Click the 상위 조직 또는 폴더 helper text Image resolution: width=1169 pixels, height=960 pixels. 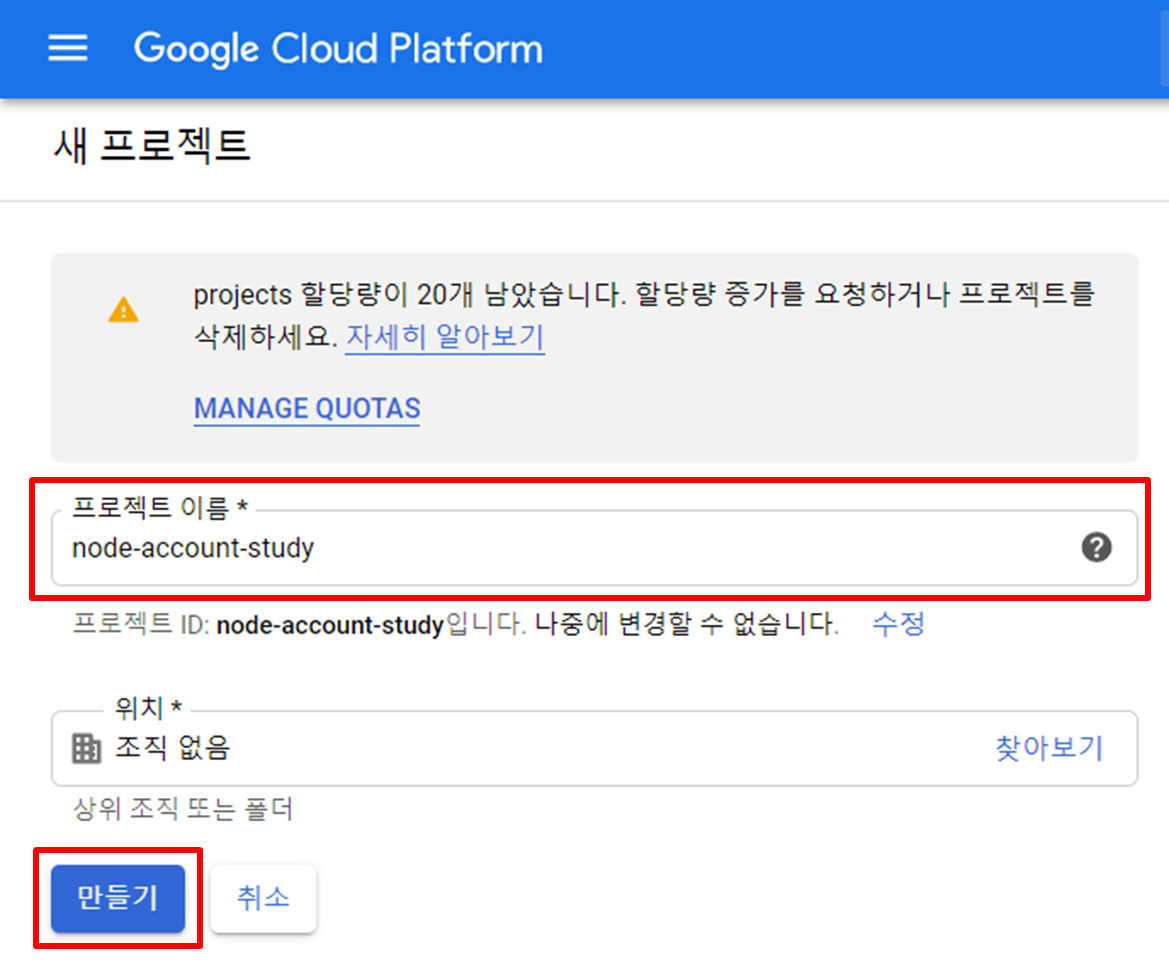[x=183, y=809]
